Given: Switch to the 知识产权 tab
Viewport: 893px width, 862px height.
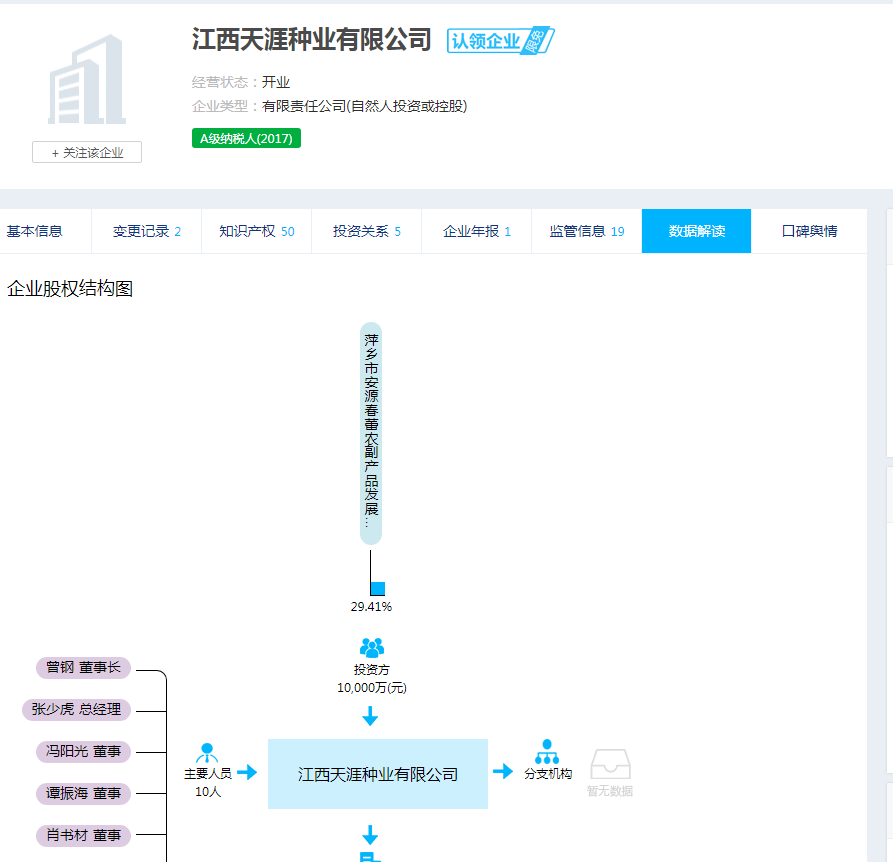Looking at the screenshot, I should (x=256, y=231).
